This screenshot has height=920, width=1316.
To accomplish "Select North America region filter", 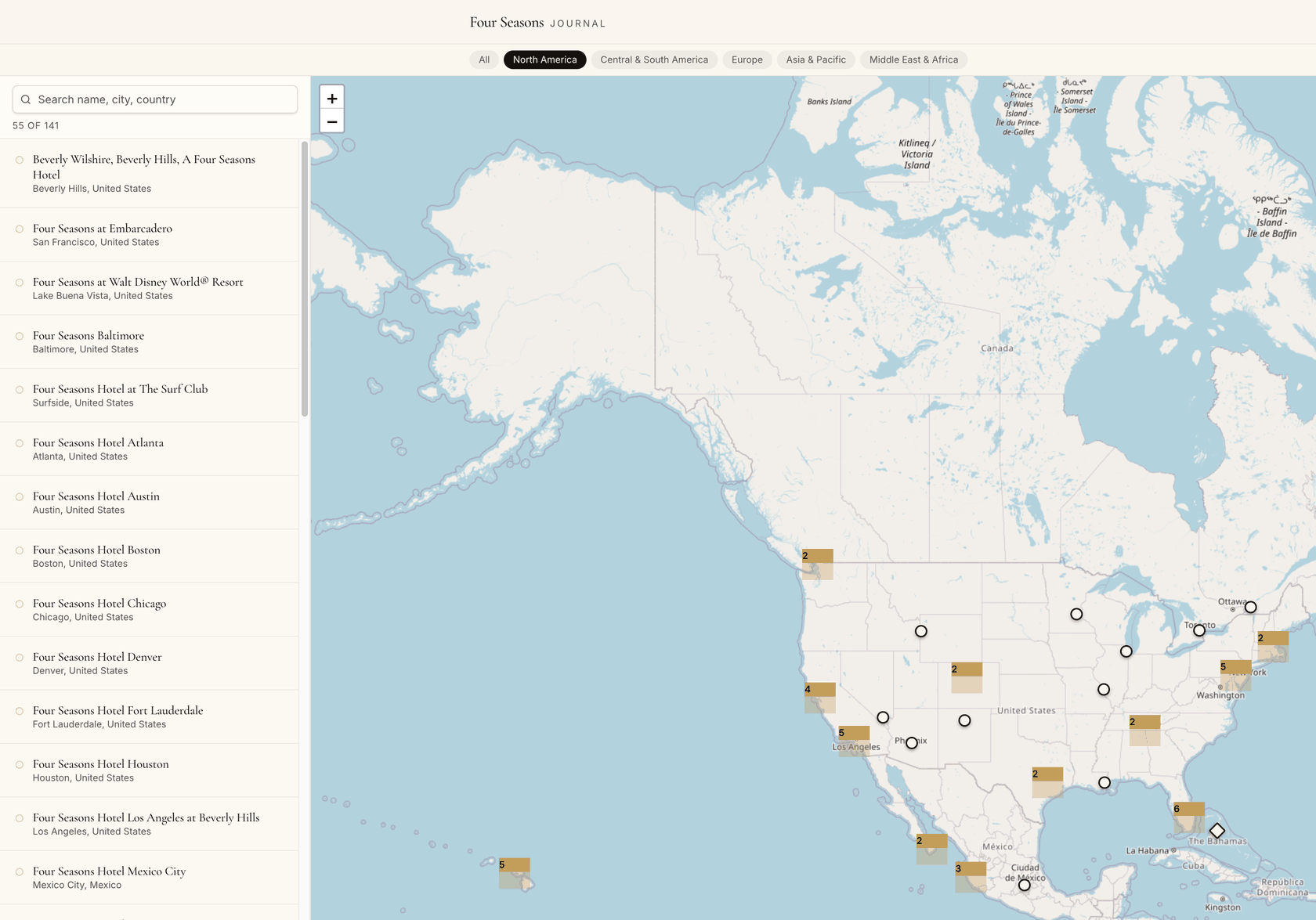I will coord(544,60).
